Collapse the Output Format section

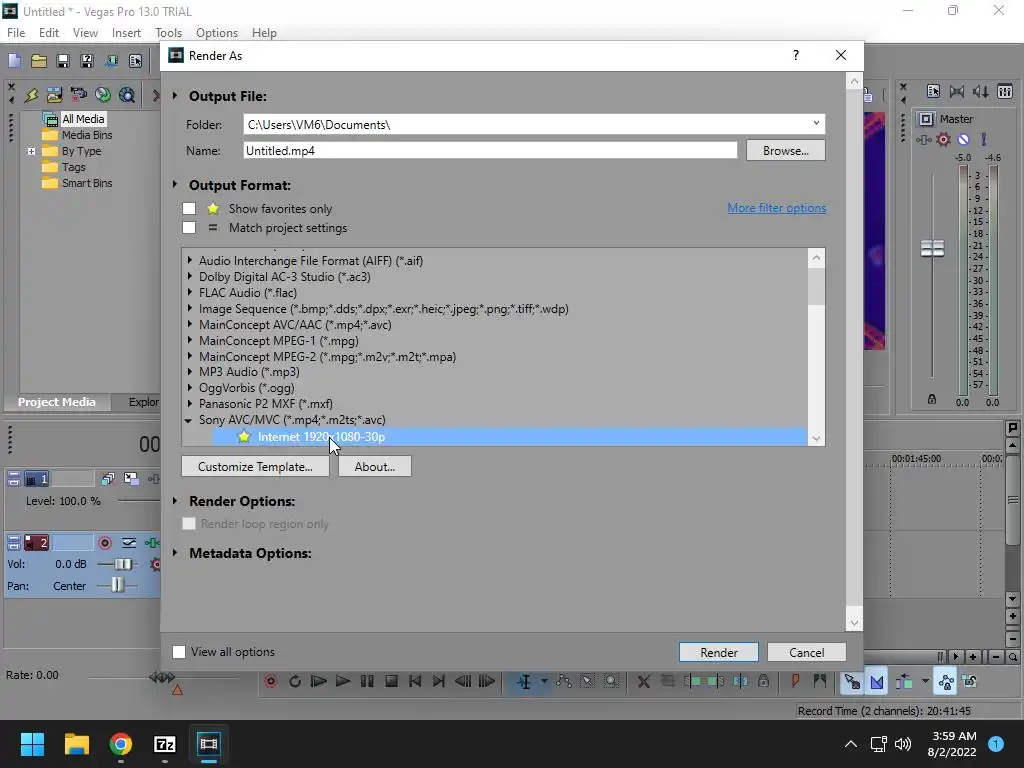175,185
